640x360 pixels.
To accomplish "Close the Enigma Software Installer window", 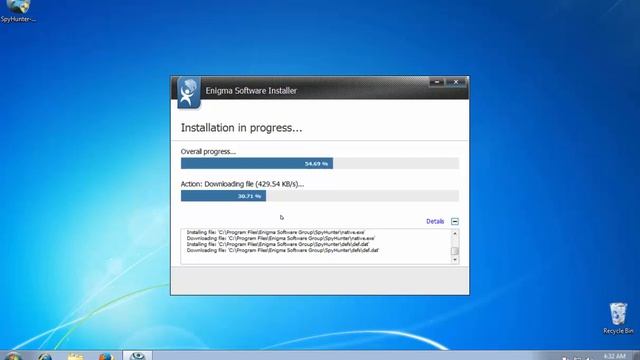I will point(456,82).
